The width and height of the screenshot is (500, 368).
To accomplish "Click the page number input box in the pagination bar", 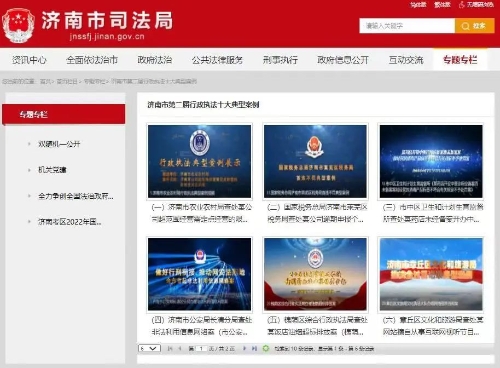I will tap(201, 348).
